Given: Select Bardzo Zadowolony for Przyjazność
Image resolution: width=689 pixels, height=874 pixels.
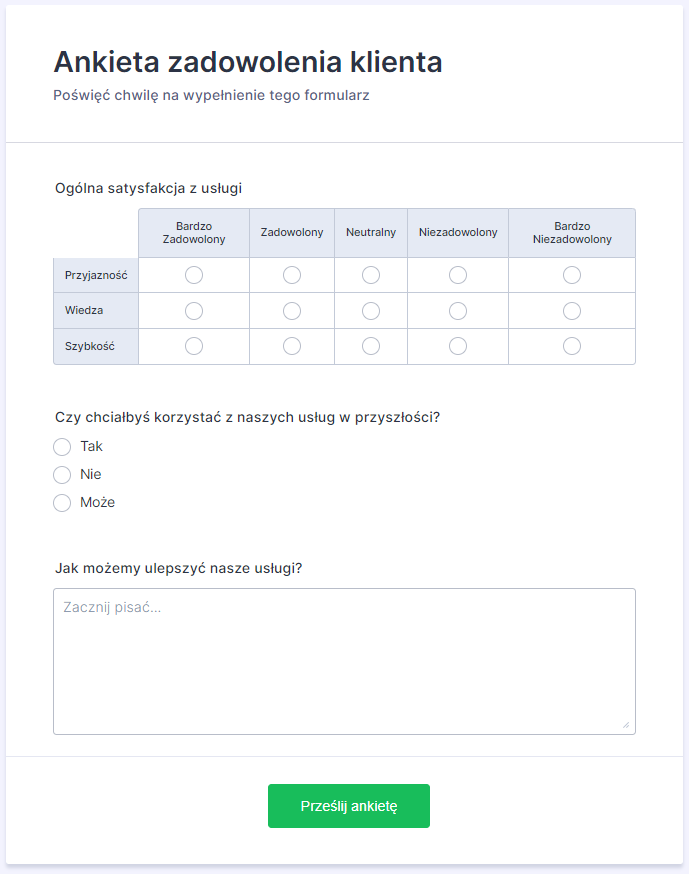Looking at the screenshot, I should 194,275.
